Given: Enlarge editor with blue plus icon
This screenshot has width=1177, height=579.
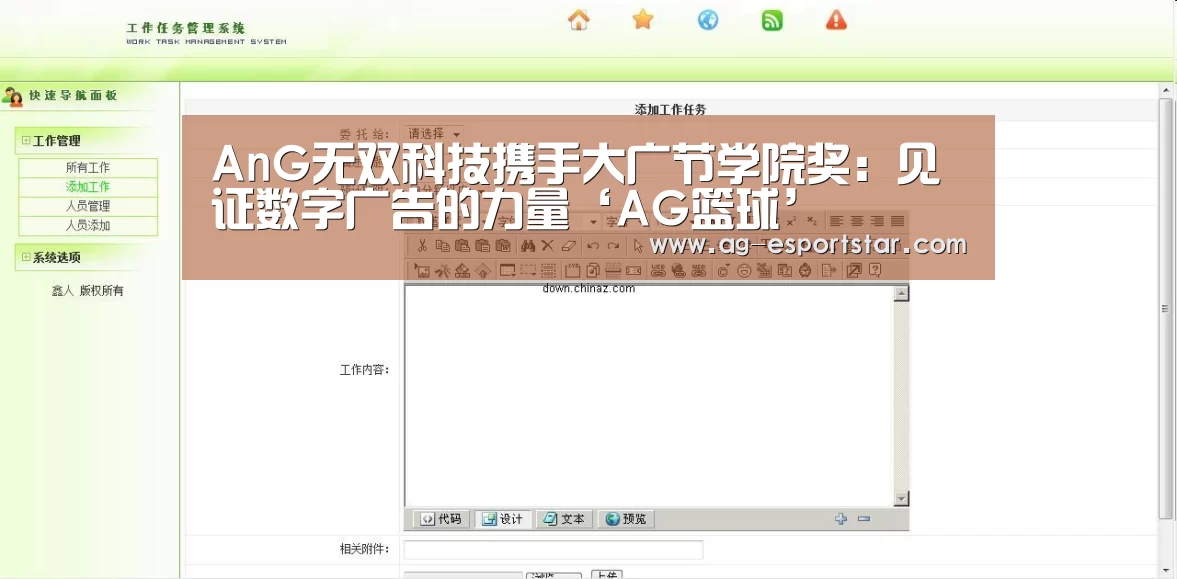Looking at the screenshot, I should click(841, 518).
